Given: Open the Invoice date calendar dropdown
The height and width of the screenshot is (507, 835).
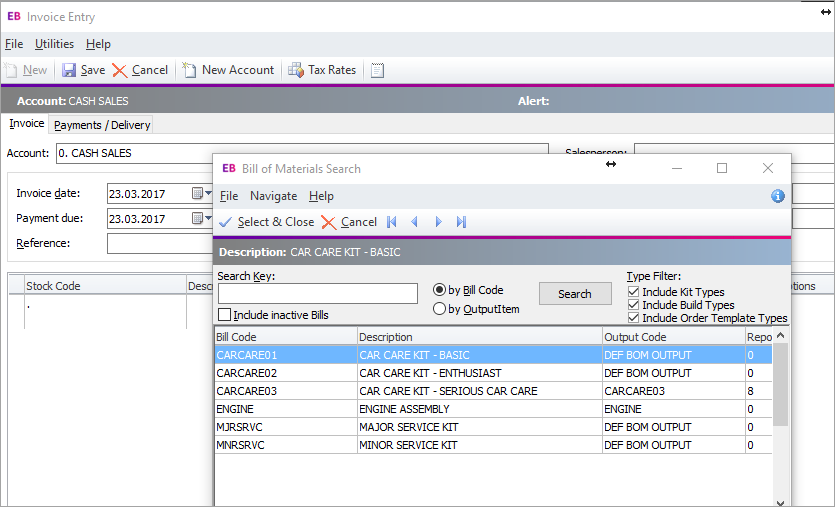Looking at the screenshot, I should point(200,194).
